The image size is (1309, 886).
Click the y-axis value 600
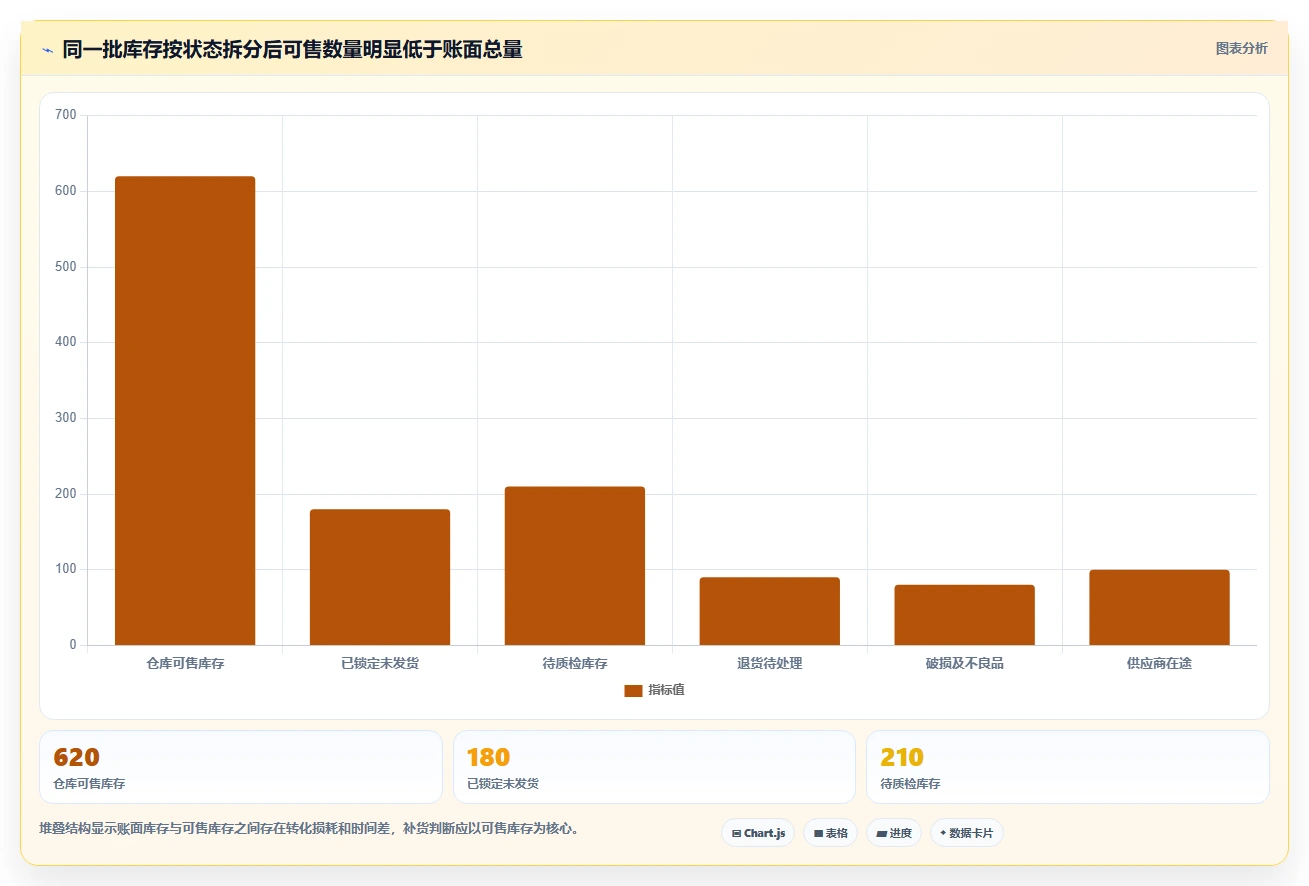pos(66,191)
